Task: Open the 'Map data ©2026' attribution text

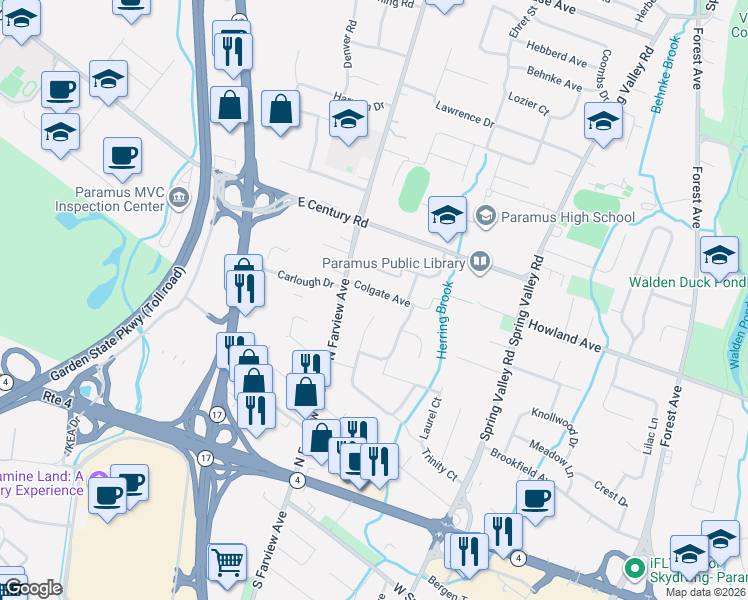Action: coord(705,592)
